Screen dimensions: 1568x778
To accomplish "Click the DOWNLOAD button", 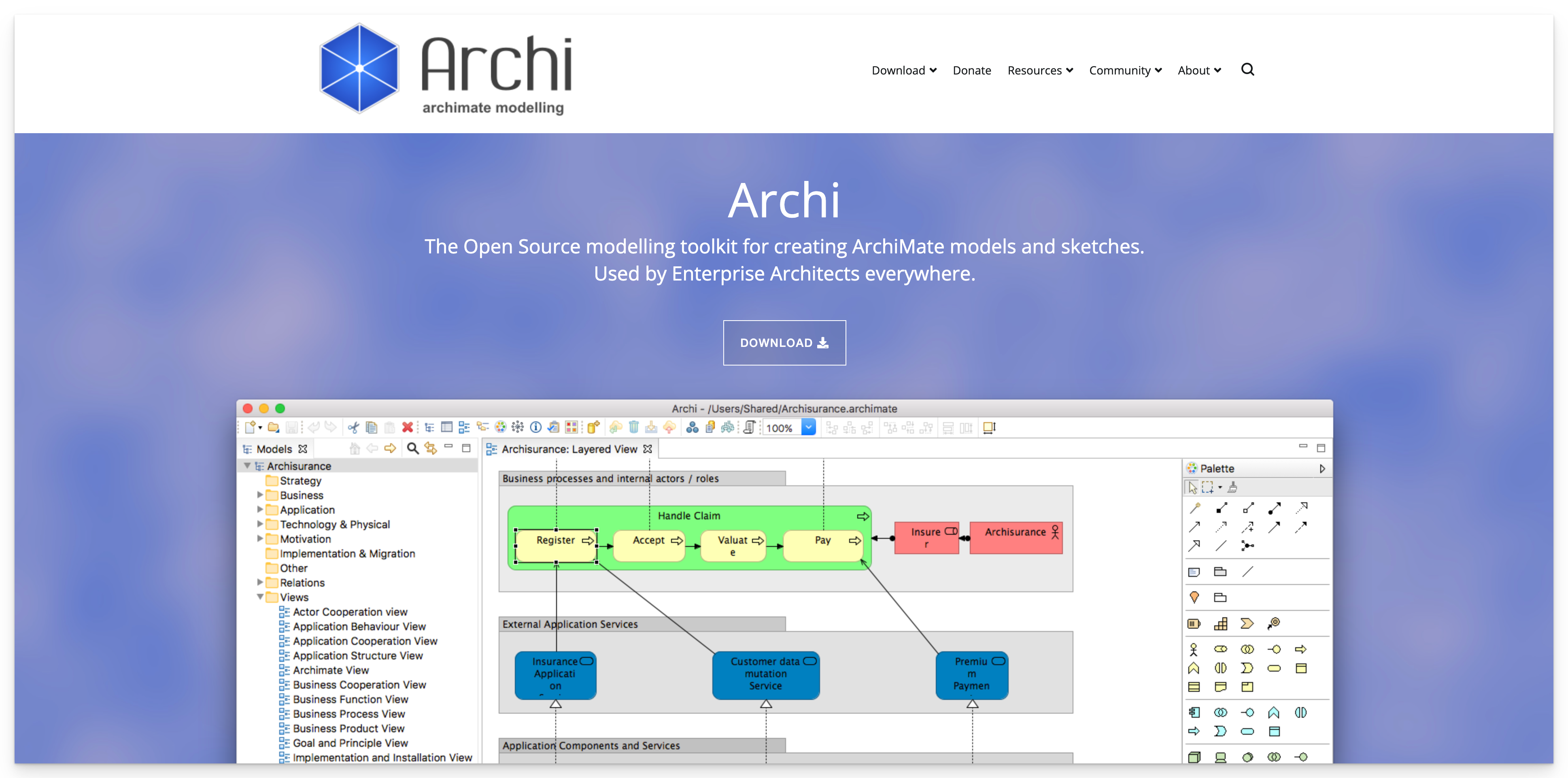I will coord(784,343).
